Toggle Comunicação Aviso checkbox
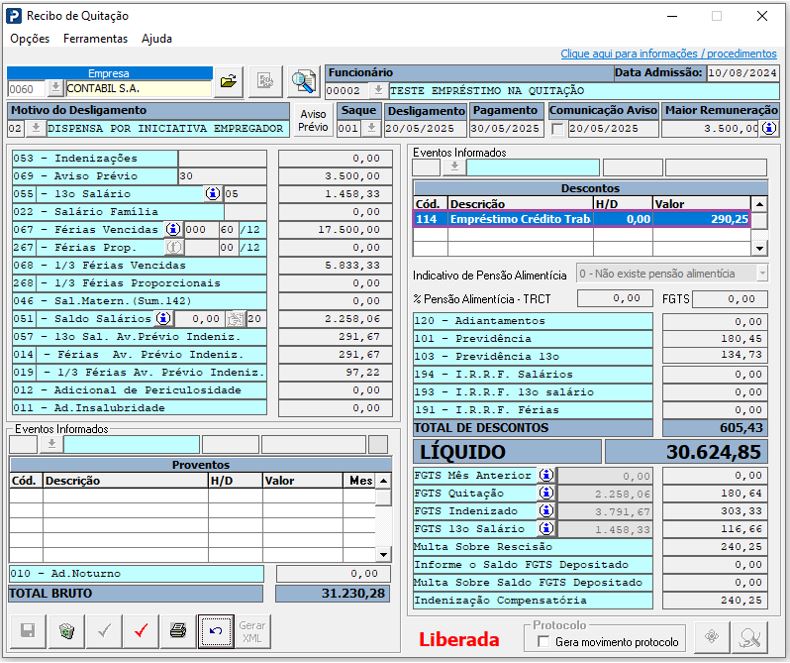This screenshot has height=663, width=790. point(557,129)
